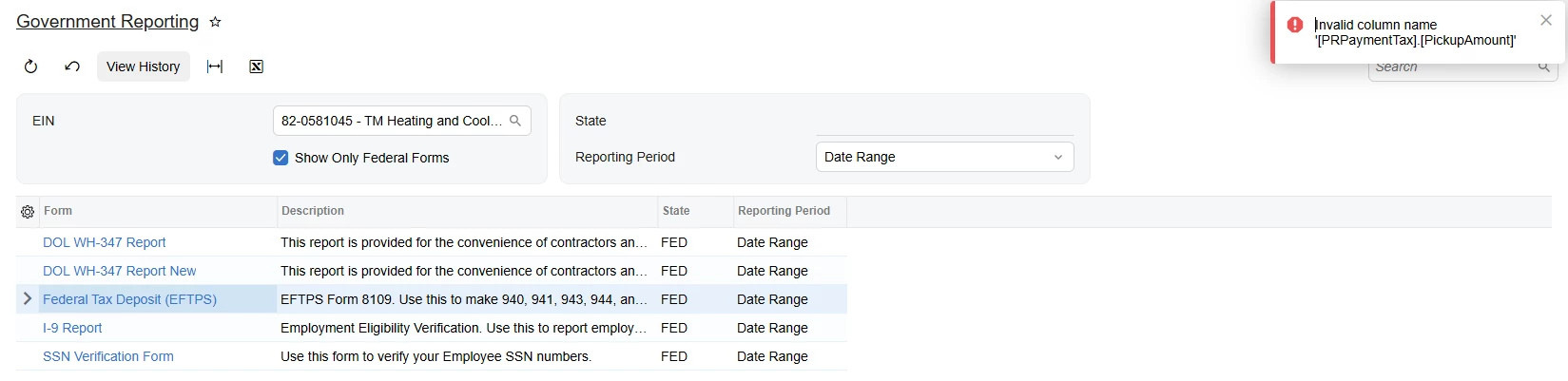Viewport: 1568px width, 381px height.
Task: Click FED in the DOL WH-347 Report row
Action: tap(674, 242)
